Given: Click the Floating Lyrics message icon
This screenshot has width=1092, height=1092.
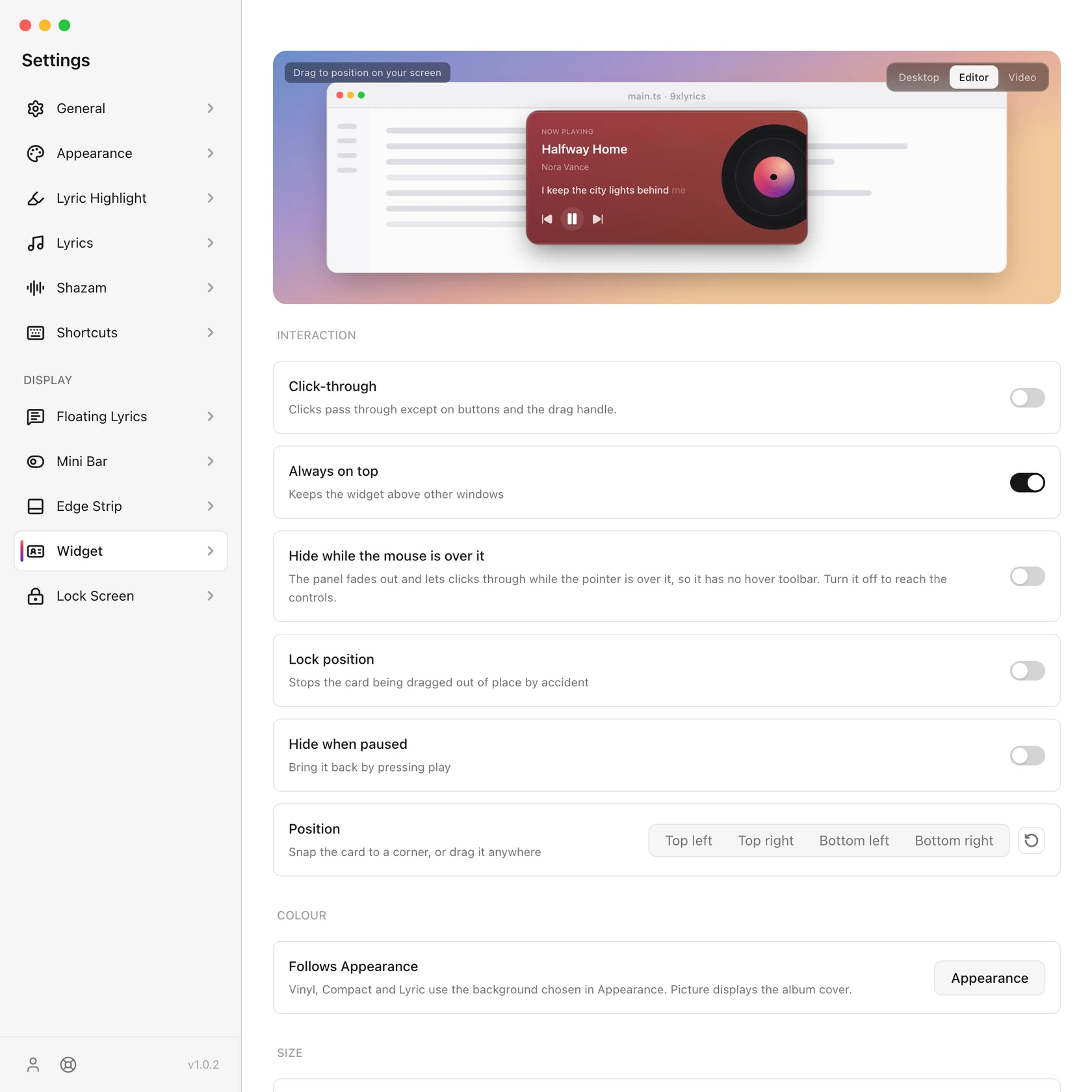Looking at the screenshot, I should 36,417.
